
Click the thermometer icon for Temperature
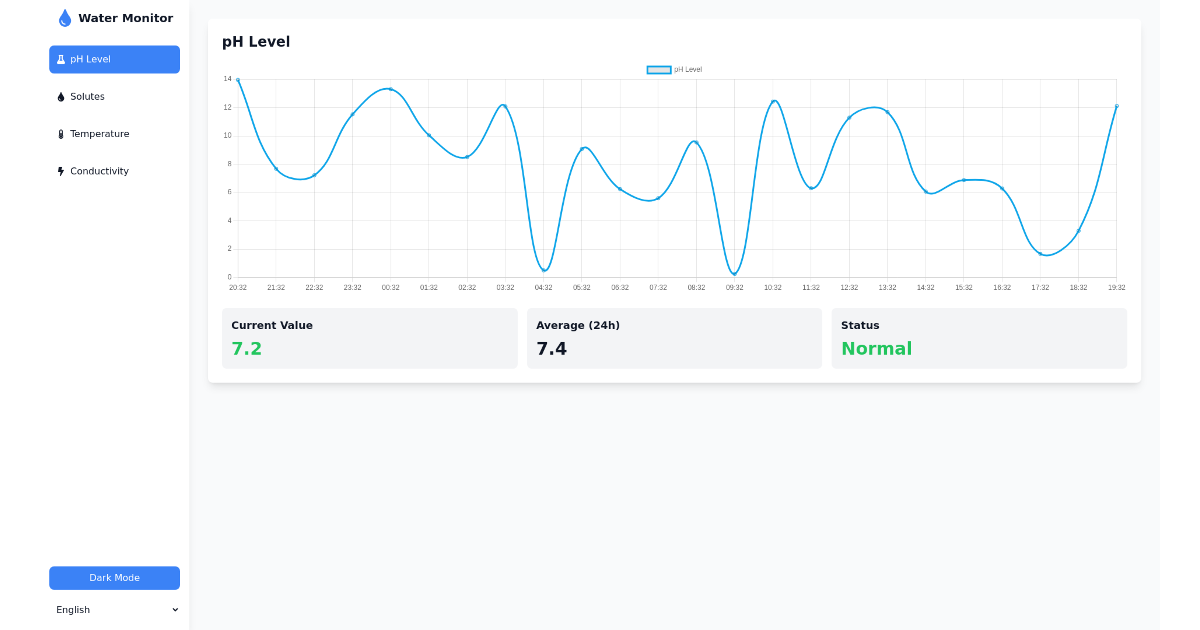(x=61, y=133)
